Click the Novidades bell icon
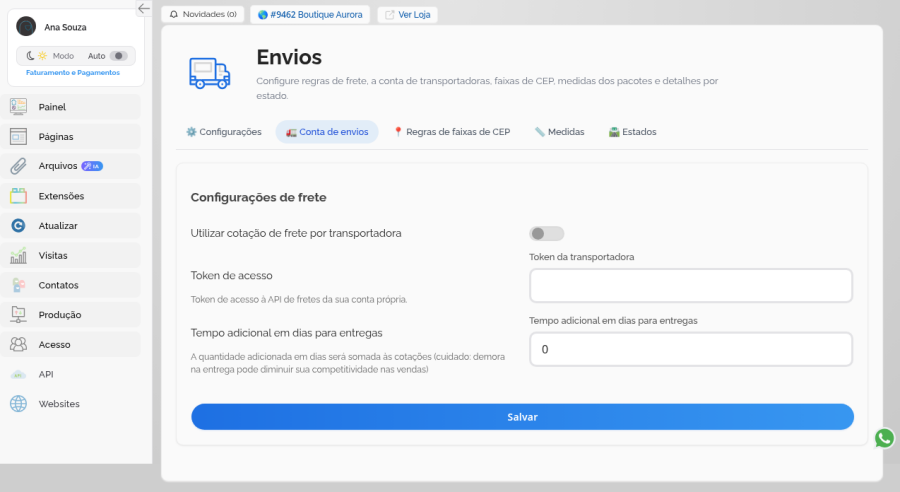Viewport: 900px width, 492px height. pyautogui.click(x=174, y=14)
